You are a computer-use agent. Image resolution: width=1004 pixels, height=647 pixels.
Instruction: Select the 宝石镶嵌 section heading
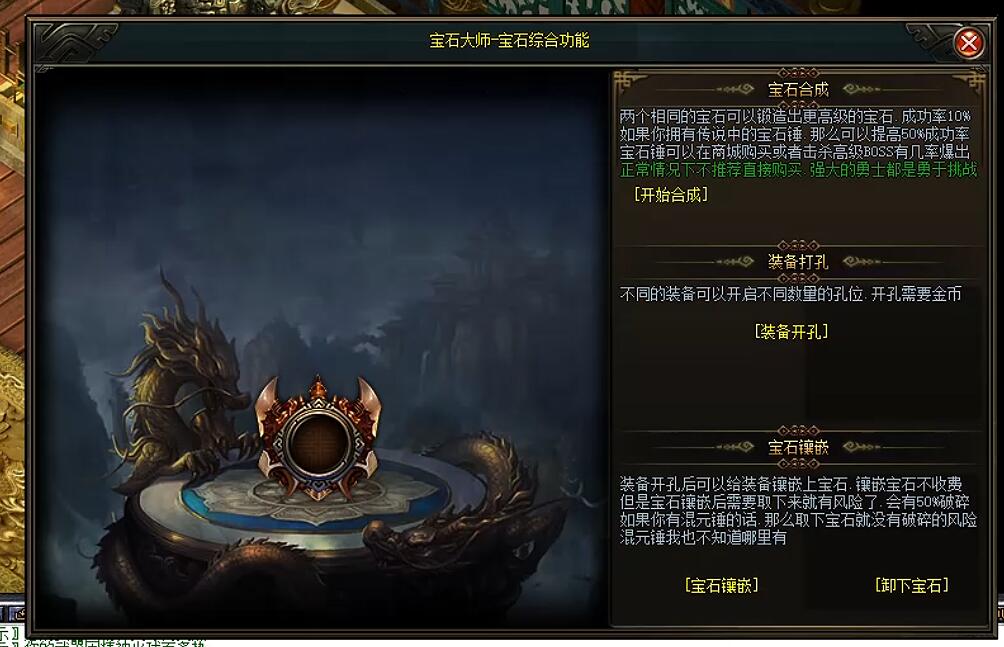coord(798,446)
